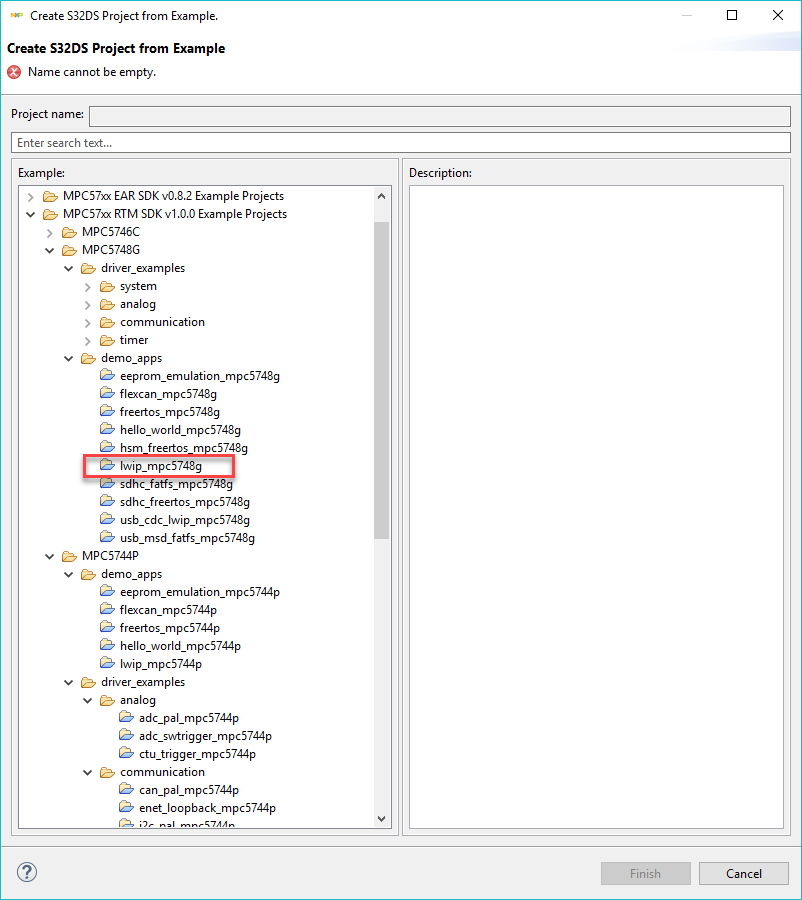
Task: Click the usb_cdc_lwip_mpc5748g folder icon
Action: [107, 518]
